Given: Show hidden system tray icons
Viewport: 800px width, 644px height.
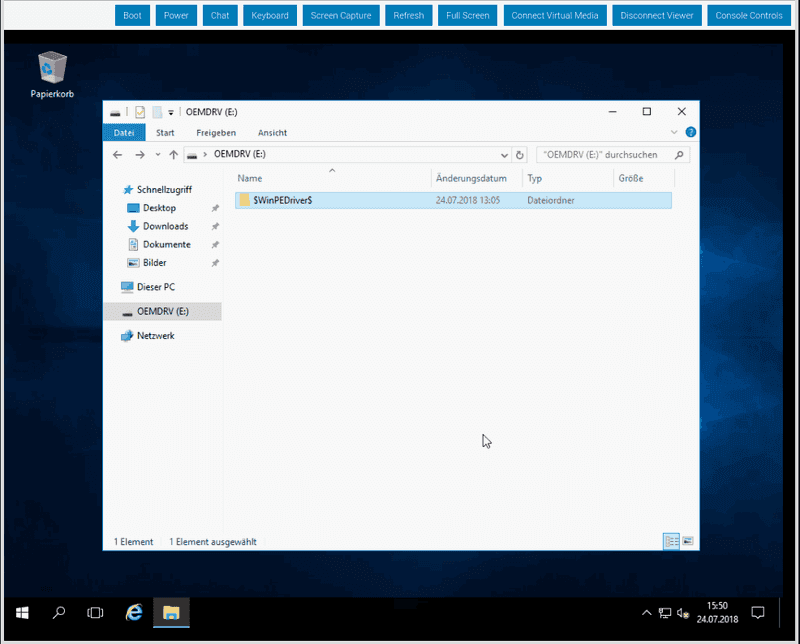Looking at the screenshot, I should coord(645,612).
